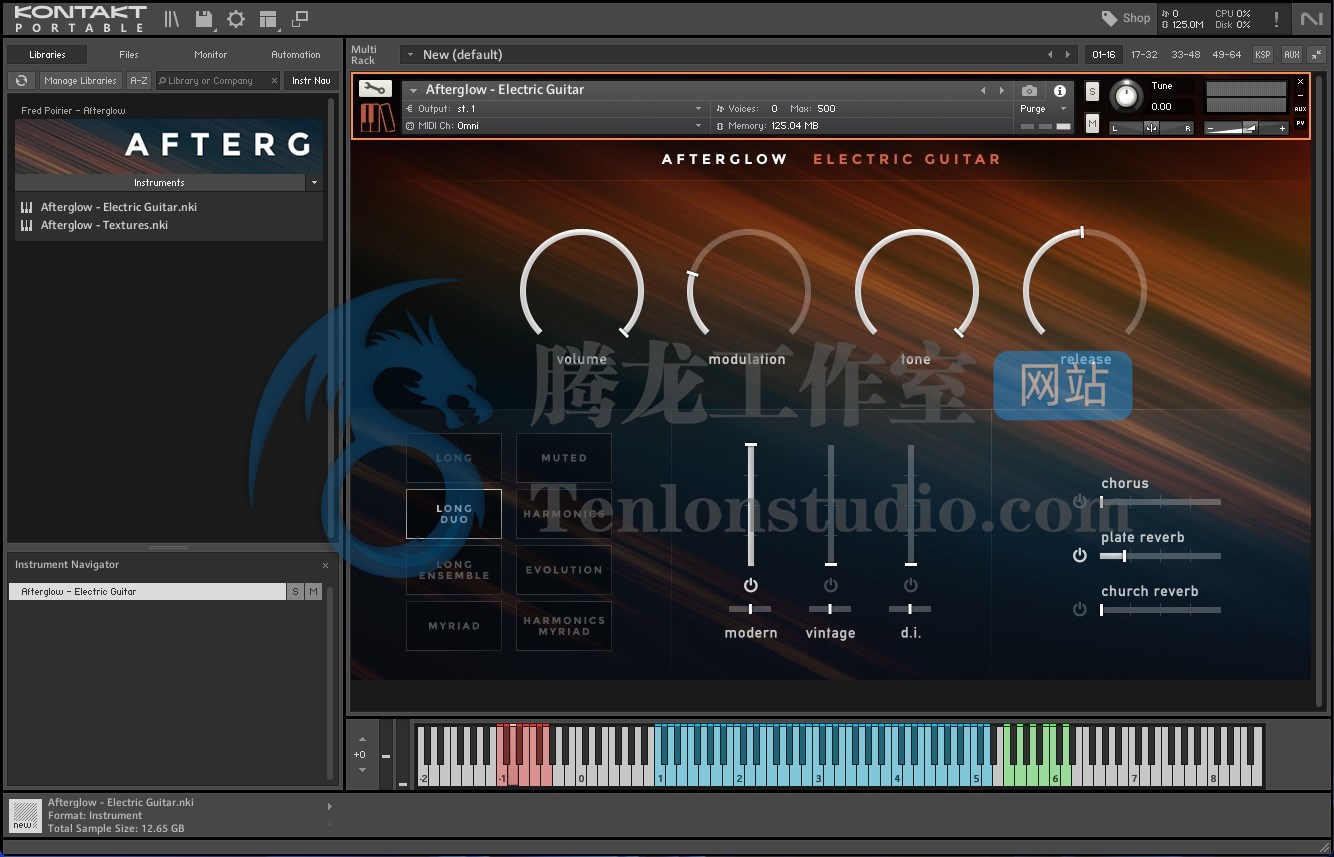Enable the chorus effect
The image size is (1334, 857).
(1079, 501)
